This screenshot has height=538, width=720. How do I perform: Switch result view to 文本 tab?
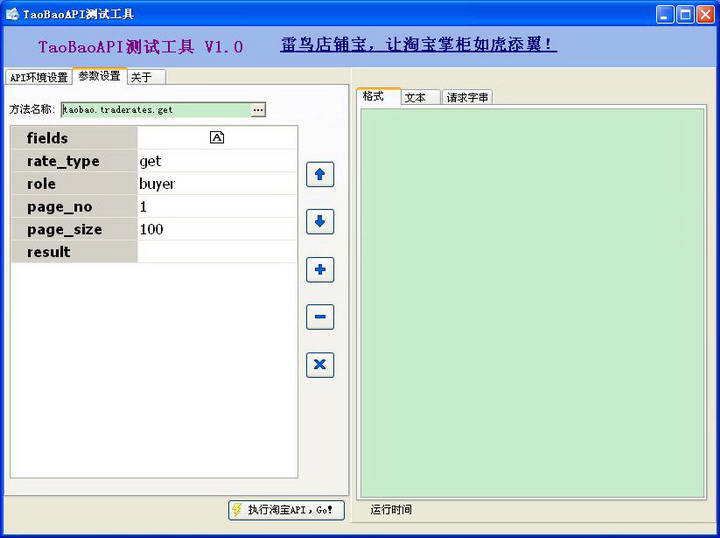[x=421, y=97]
